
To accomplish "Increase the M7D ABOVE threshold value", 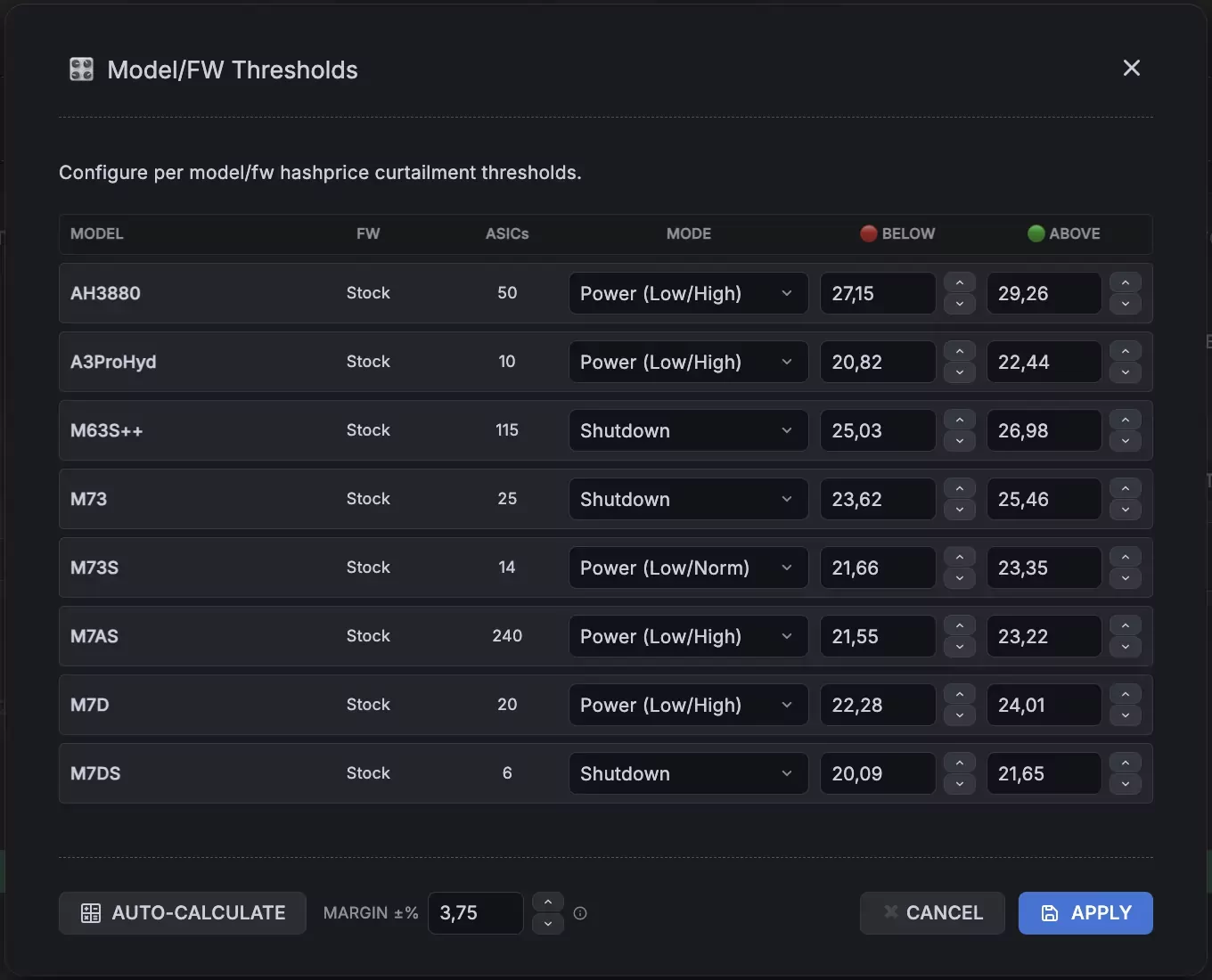I will (x=1126, y=694).
